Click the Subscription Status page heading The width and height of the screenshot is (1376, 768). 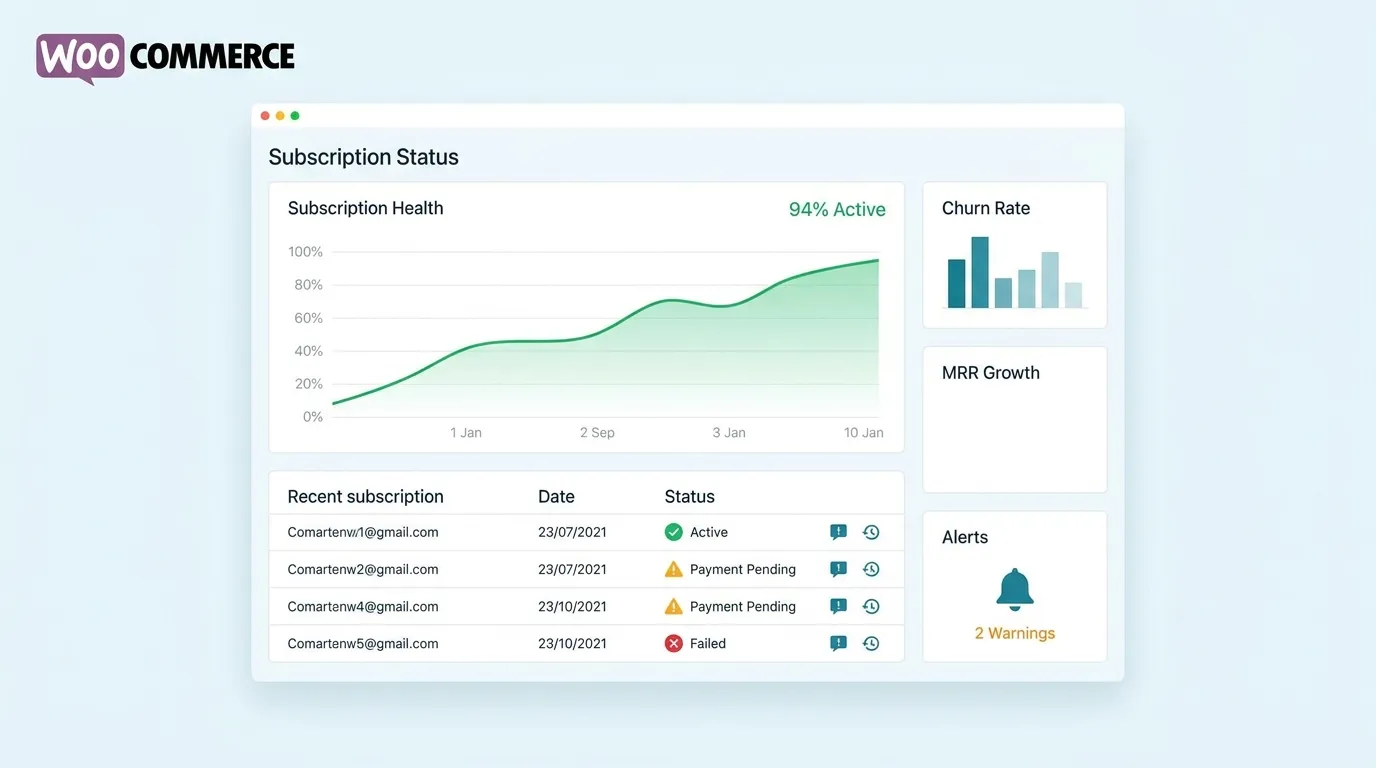click(x=364, y=157)
